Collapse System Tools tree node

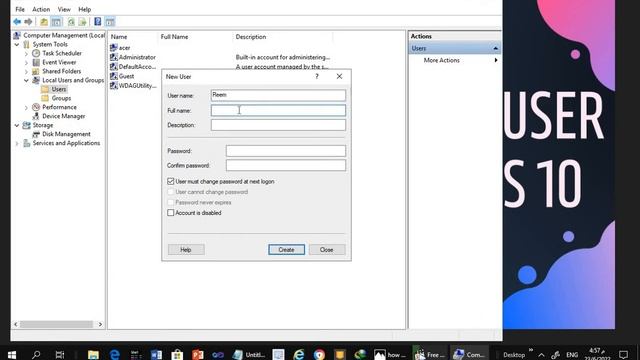(x=17, y=44)
